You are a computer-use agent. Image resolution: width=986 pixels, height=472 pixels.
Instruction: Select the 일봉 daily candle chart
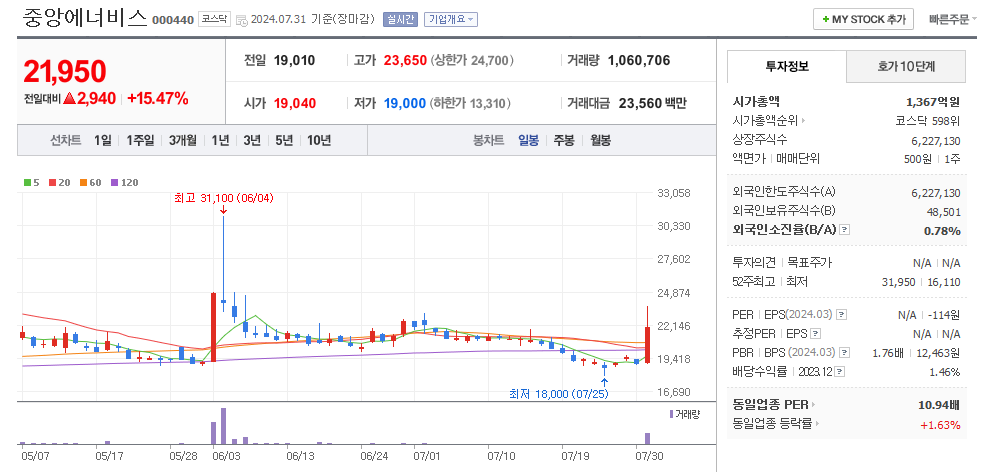coord(528,140)
